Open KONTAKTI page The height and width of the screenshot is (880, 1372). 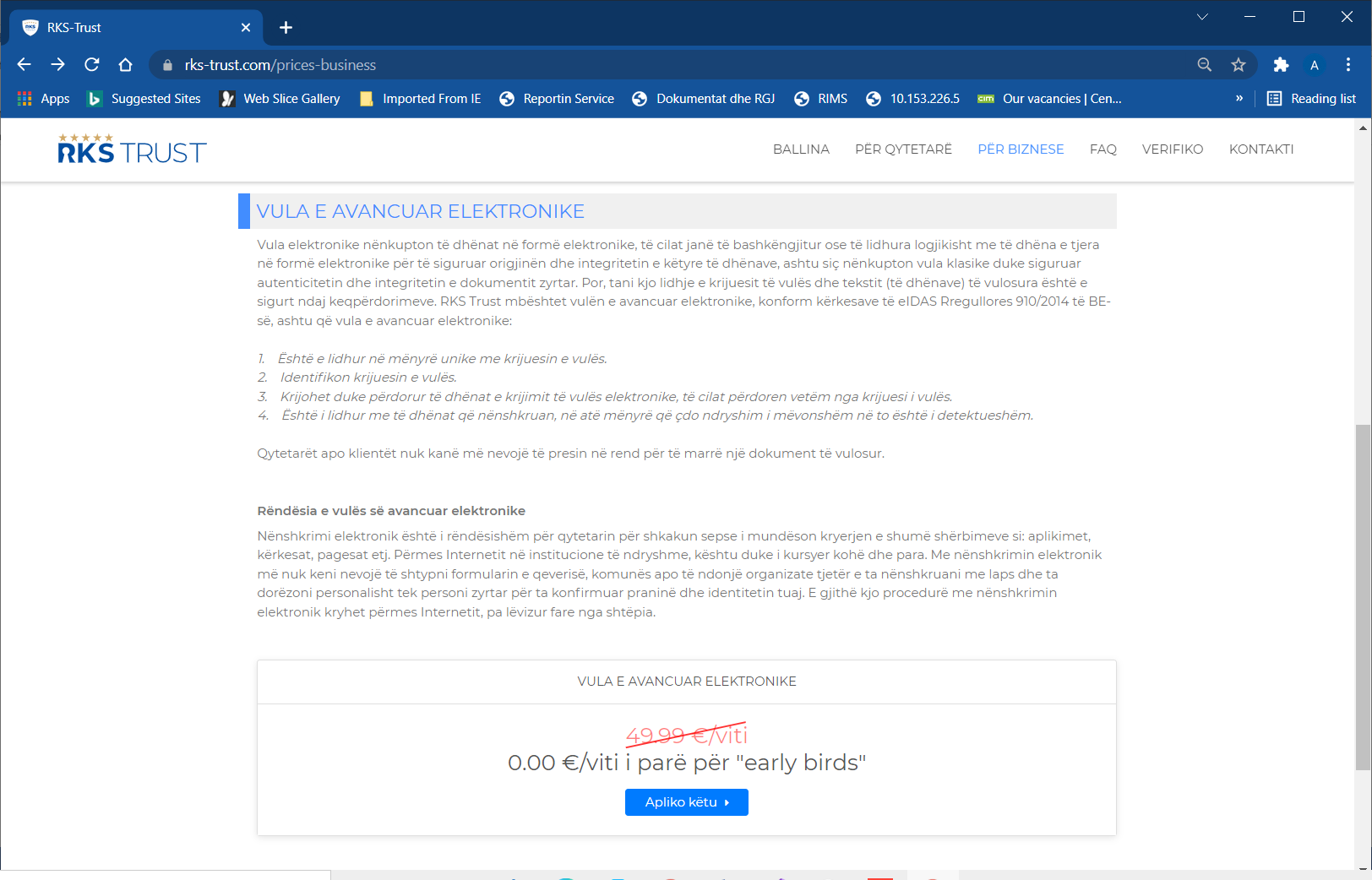pyautogui.click(x=1261, y=149)
